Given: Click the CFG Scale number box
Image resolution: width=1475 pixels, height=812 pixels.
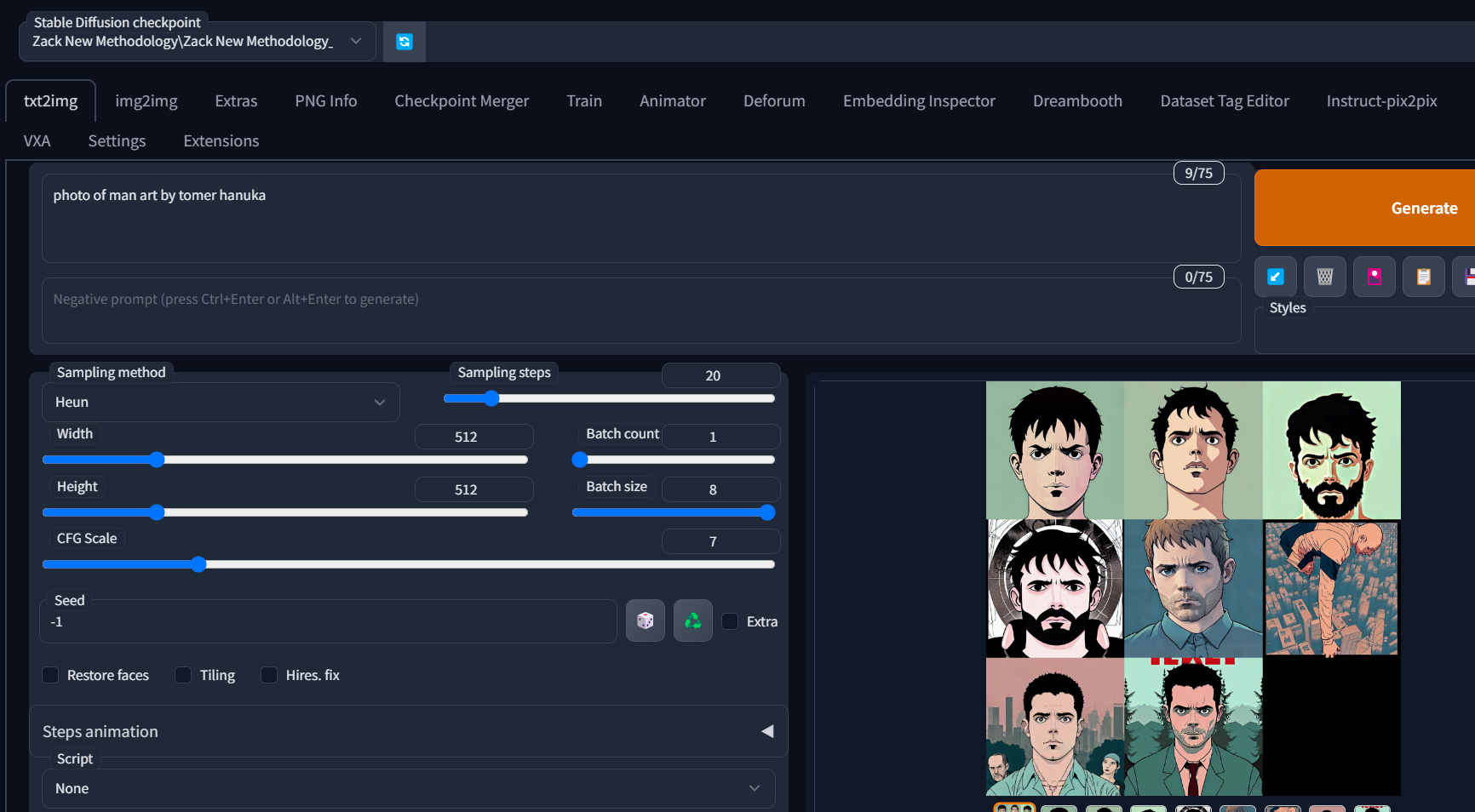Looking at the screenshot, I should [720, 541].
